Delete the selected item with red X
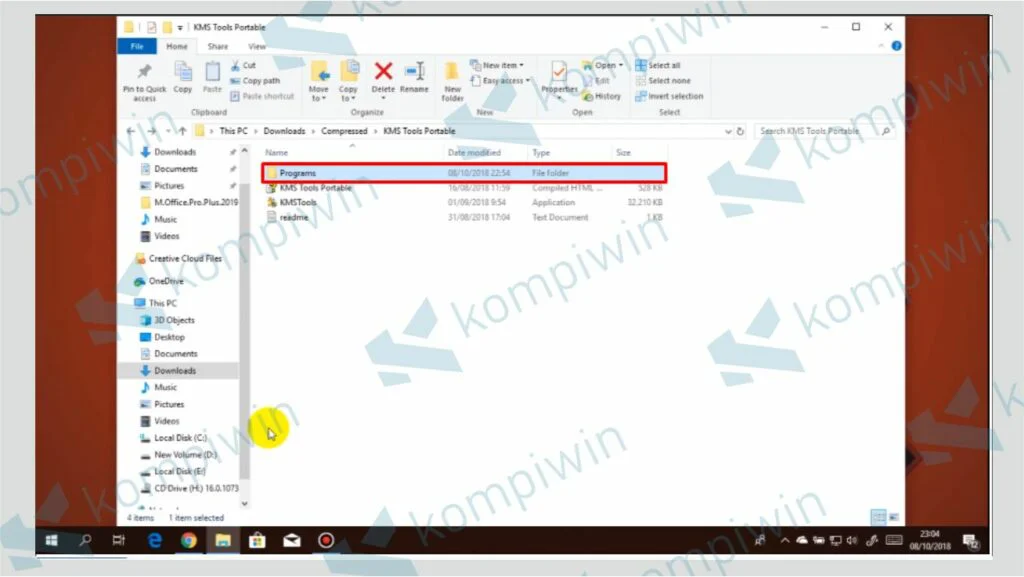This screenshot has height=577, width=1024. coord(383,80)
